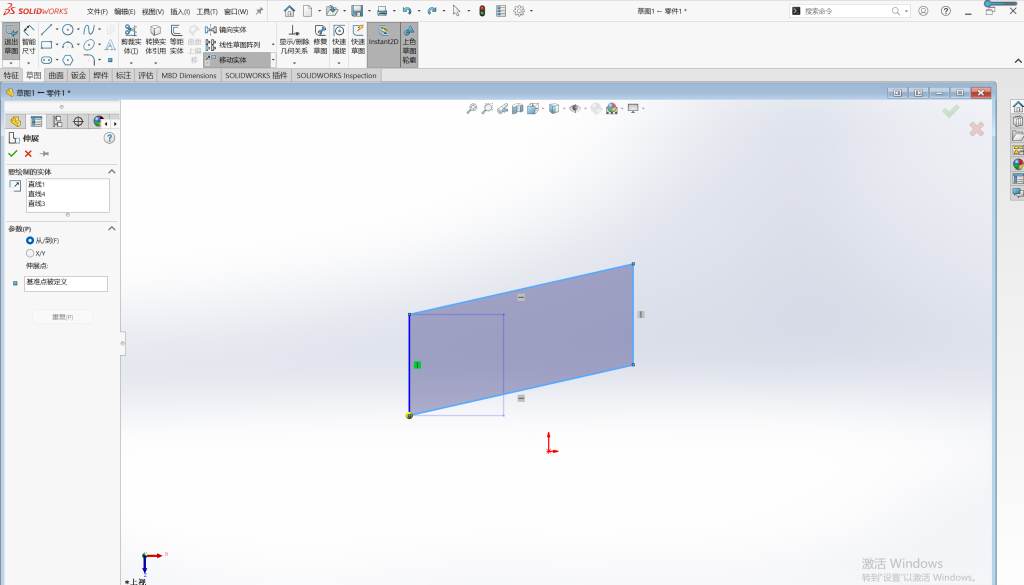The width and height of the screenshot is (1024, 585).
Task: Pick the Line sketch tool
Action: [46, 30]
